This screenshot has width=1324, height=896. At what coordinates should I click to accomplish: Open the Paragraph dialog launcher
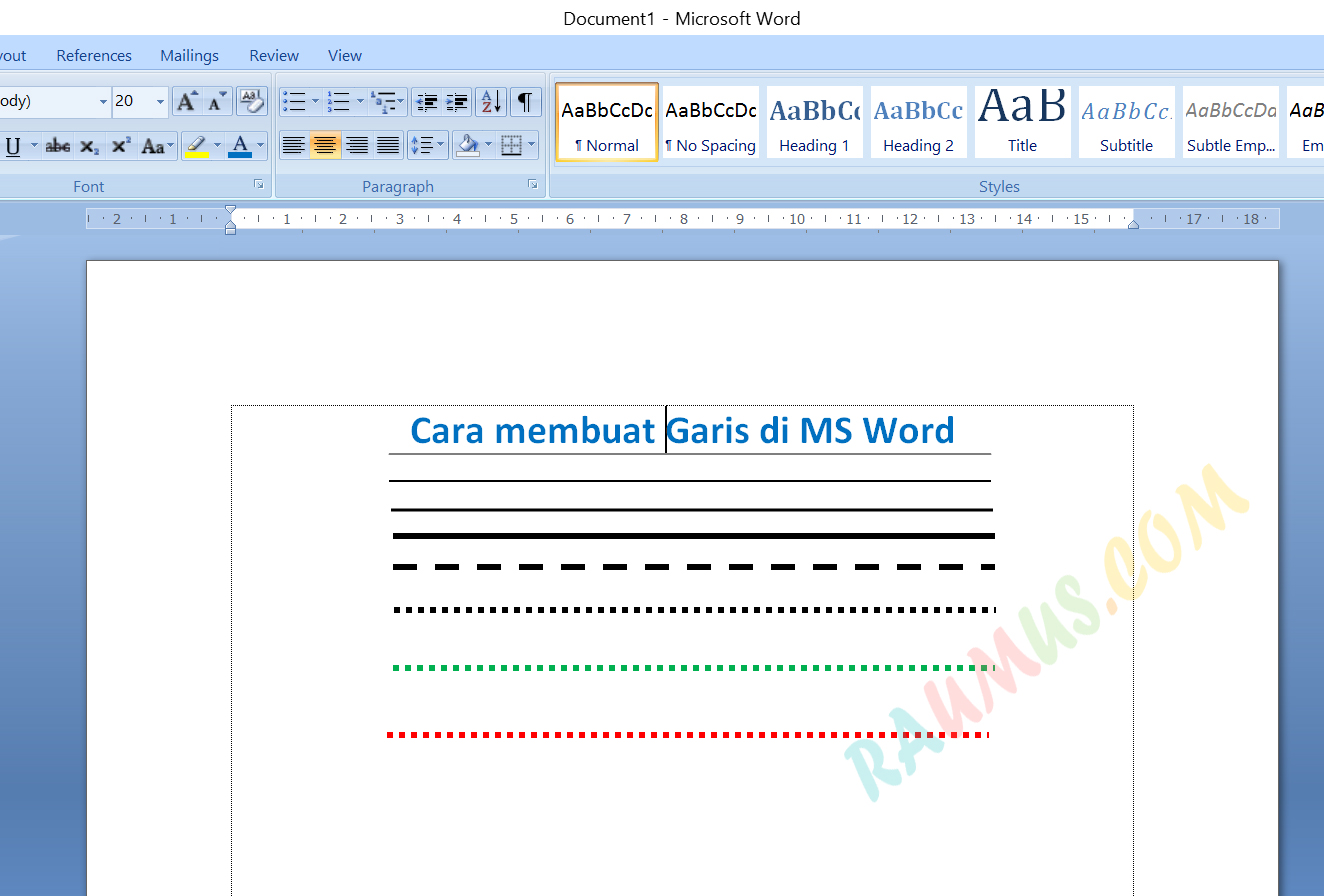click(x=533, y=185)
